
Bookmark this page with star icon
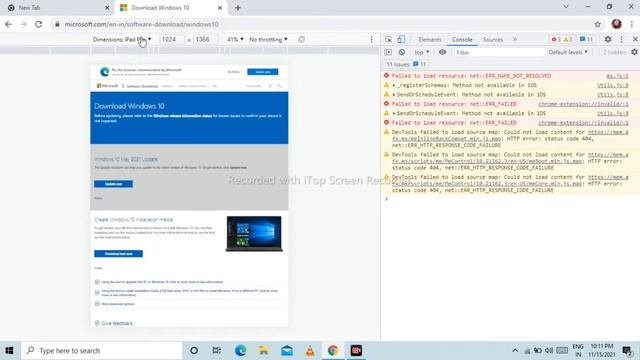point(598,24)
